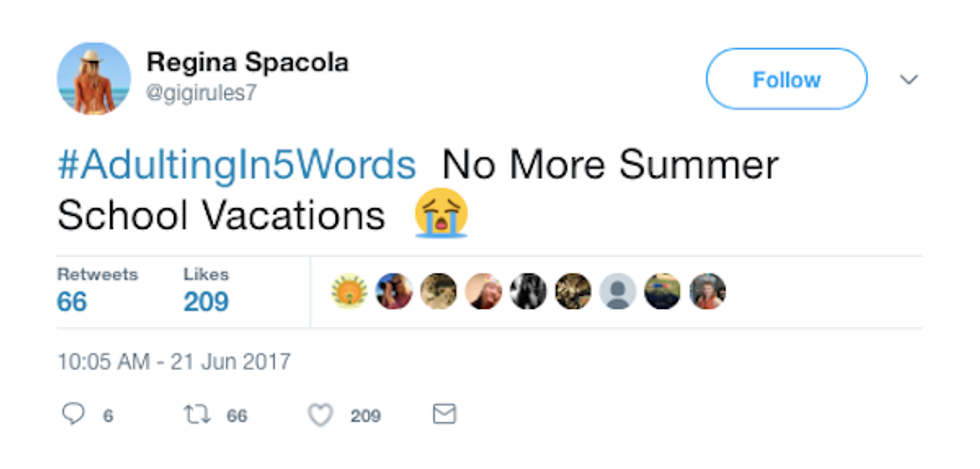Click the retweet arrows icon
The image size is (980, 469).
click(196, 414)
